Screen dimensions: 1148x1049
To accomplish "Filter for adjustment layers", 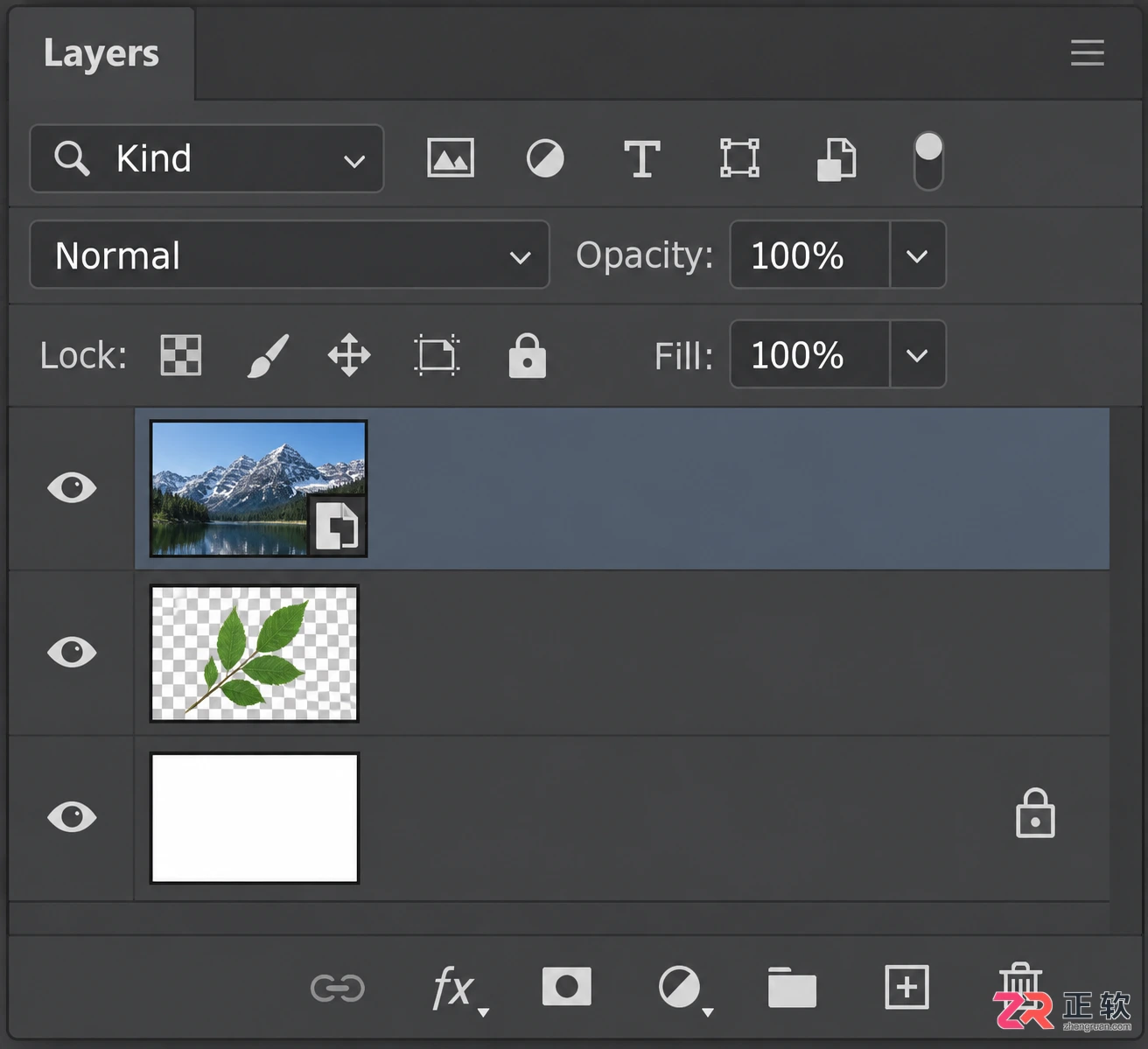I will pyautogui.click(x=545, y=159).
